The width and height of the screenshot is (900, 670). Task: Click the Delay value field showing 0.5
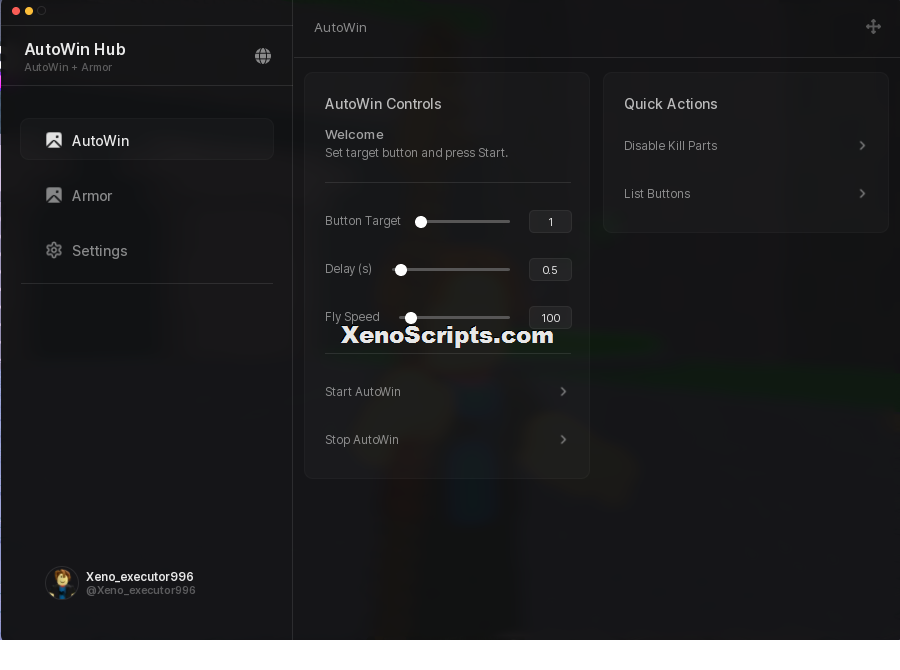pos(550,270)
